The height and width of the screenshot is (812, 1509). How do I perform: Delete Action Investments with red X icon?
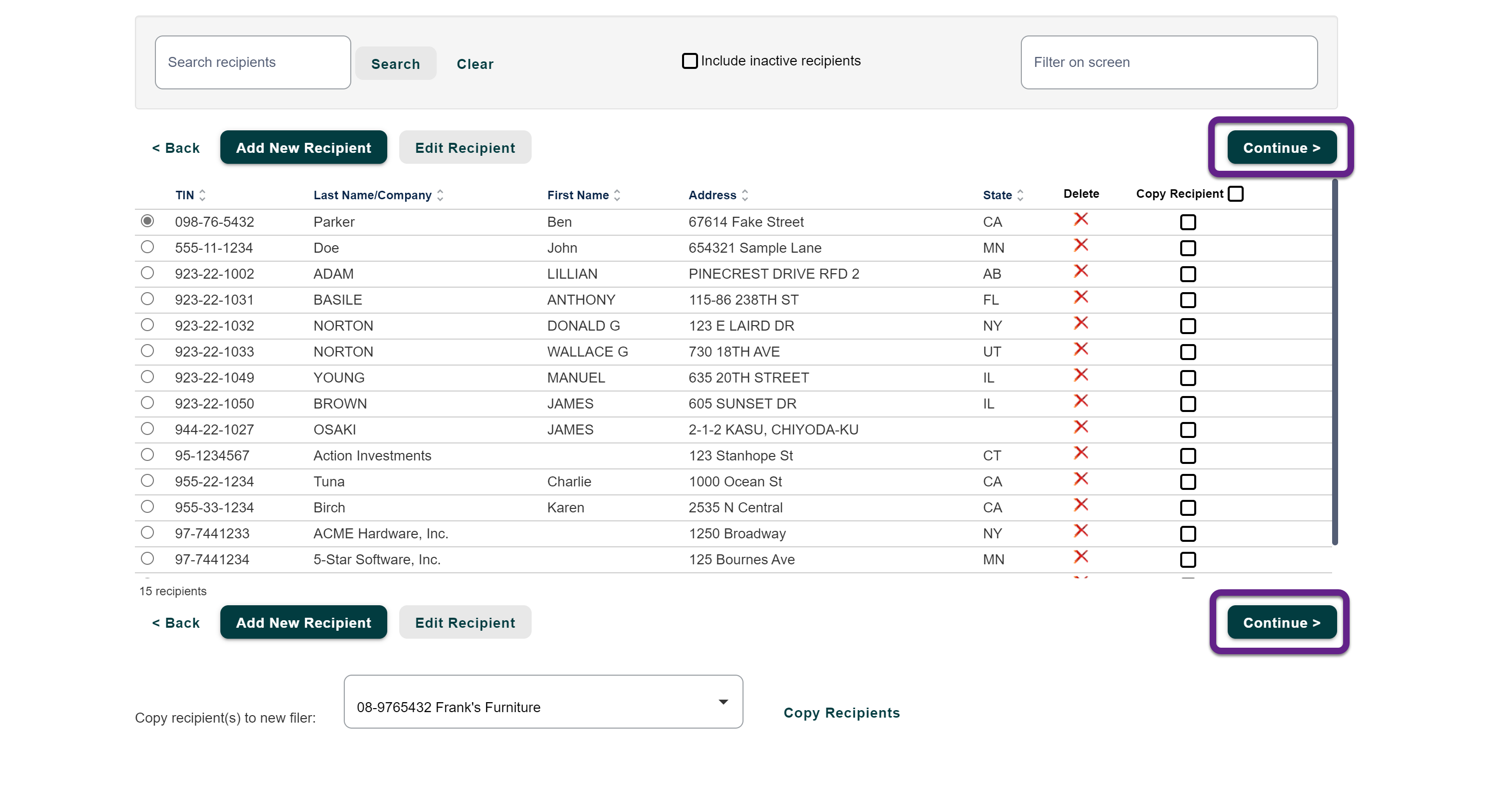[1080, 453]
